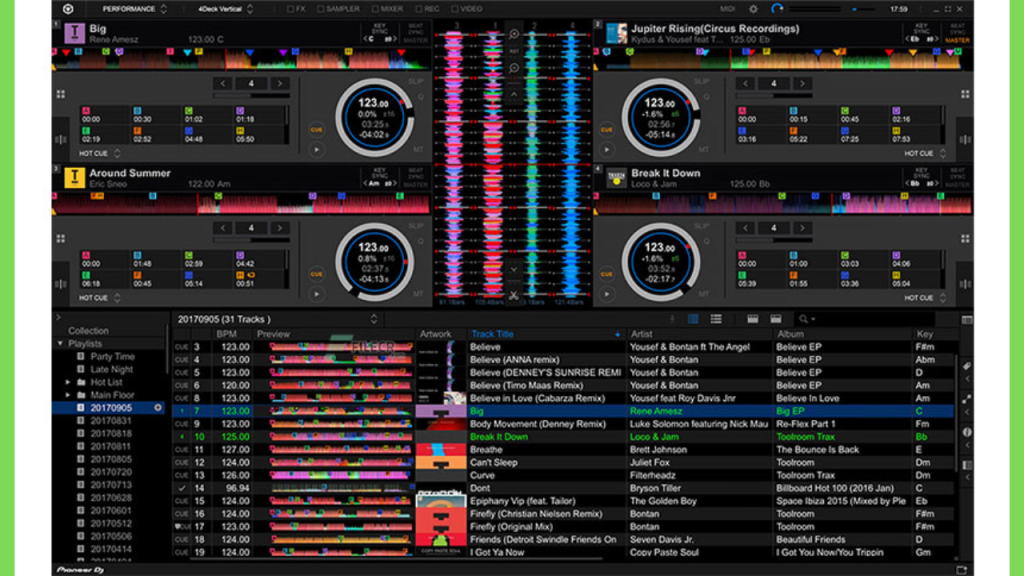Seek within the Big track overview waveform
Image resolution: width=1024 pixels, height=576 pixels.
click(241, 59)
